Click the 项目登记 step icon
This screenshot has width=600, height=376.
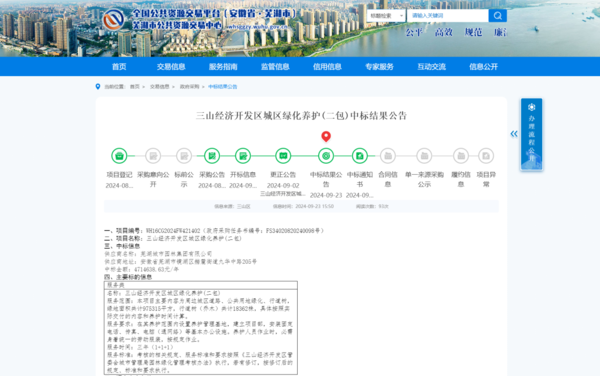click(x=119, y=156)
